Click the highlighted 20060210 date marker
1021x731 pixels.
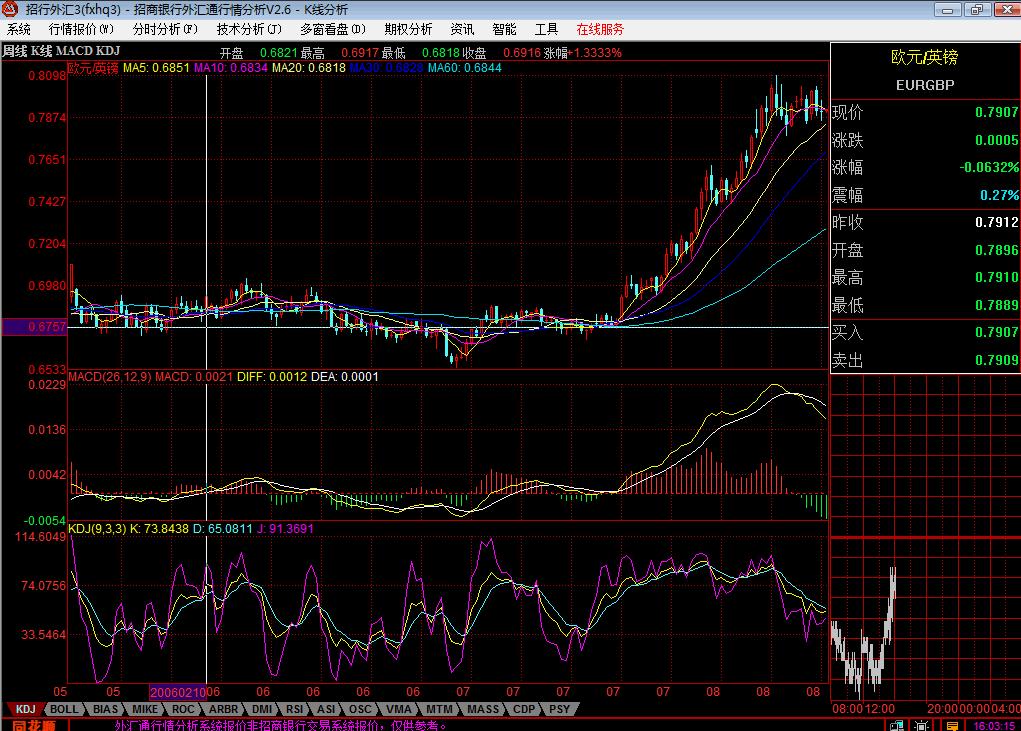pyautogui.click(x=177, y=692)
